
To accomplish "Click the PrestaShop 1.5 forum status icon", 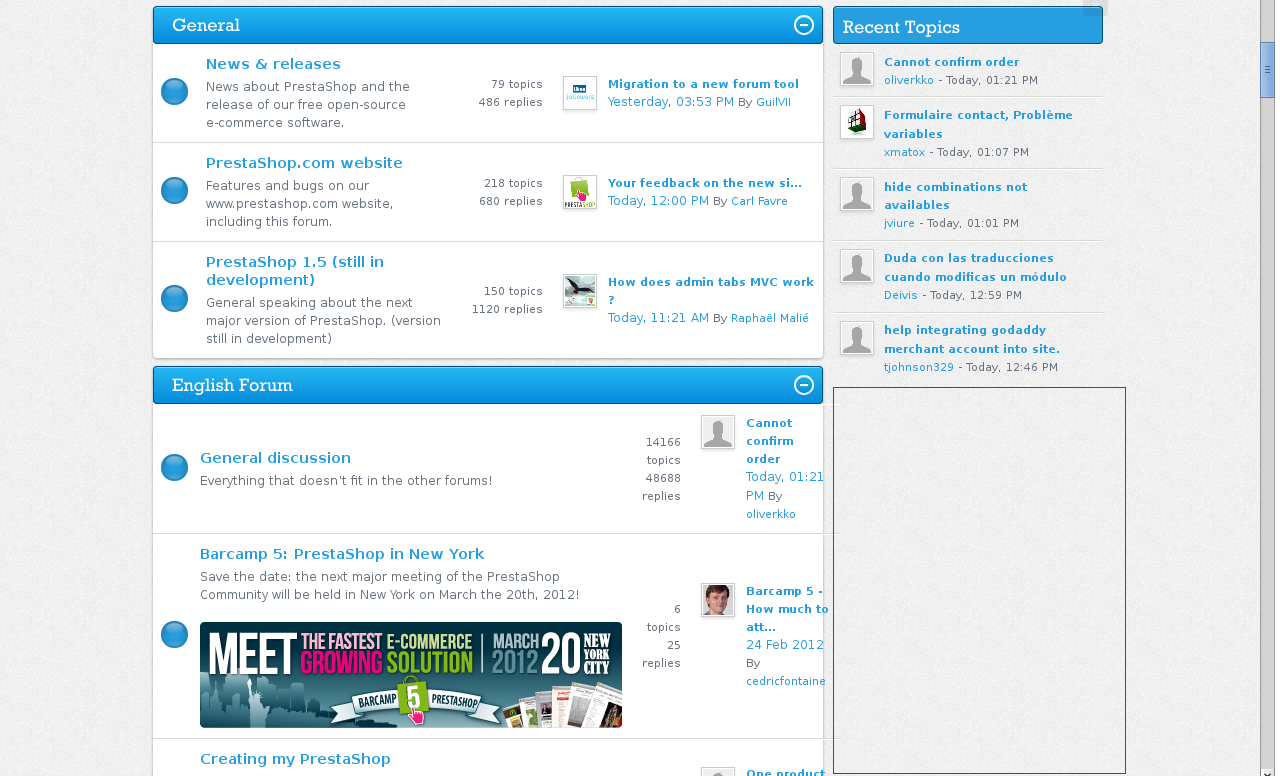I will pyautogui.click(x=175, y=298).
